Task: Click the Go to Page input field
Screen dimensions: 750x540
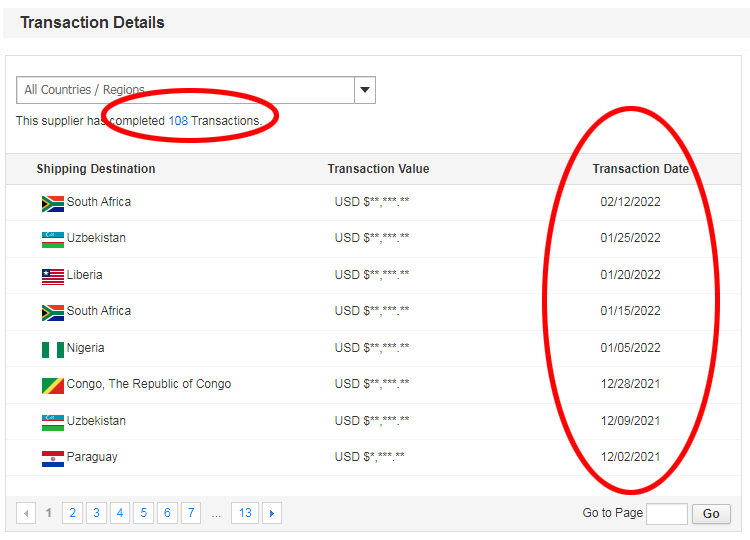Action: pos(666,514)
